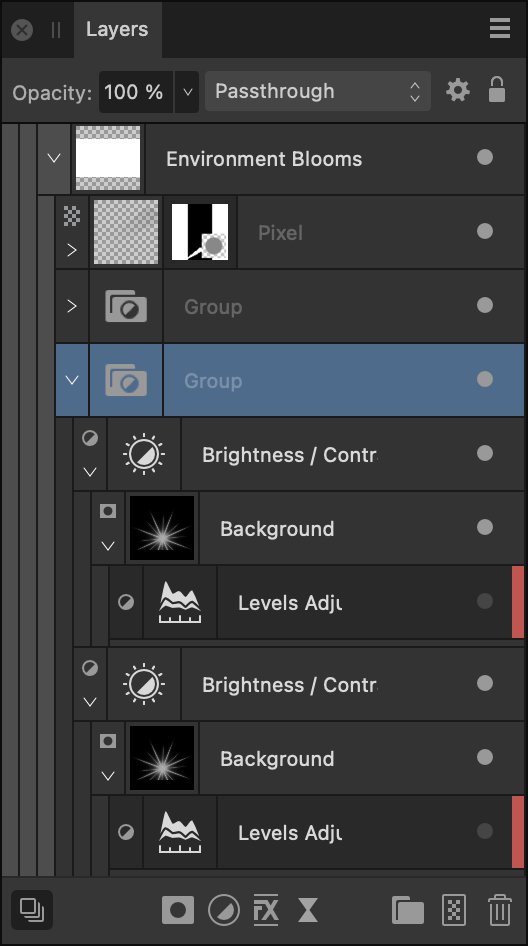Viewport: 528px width, 946px height.
Task: Open the opacity value dropdown arrow
Action: pos(187,92)
